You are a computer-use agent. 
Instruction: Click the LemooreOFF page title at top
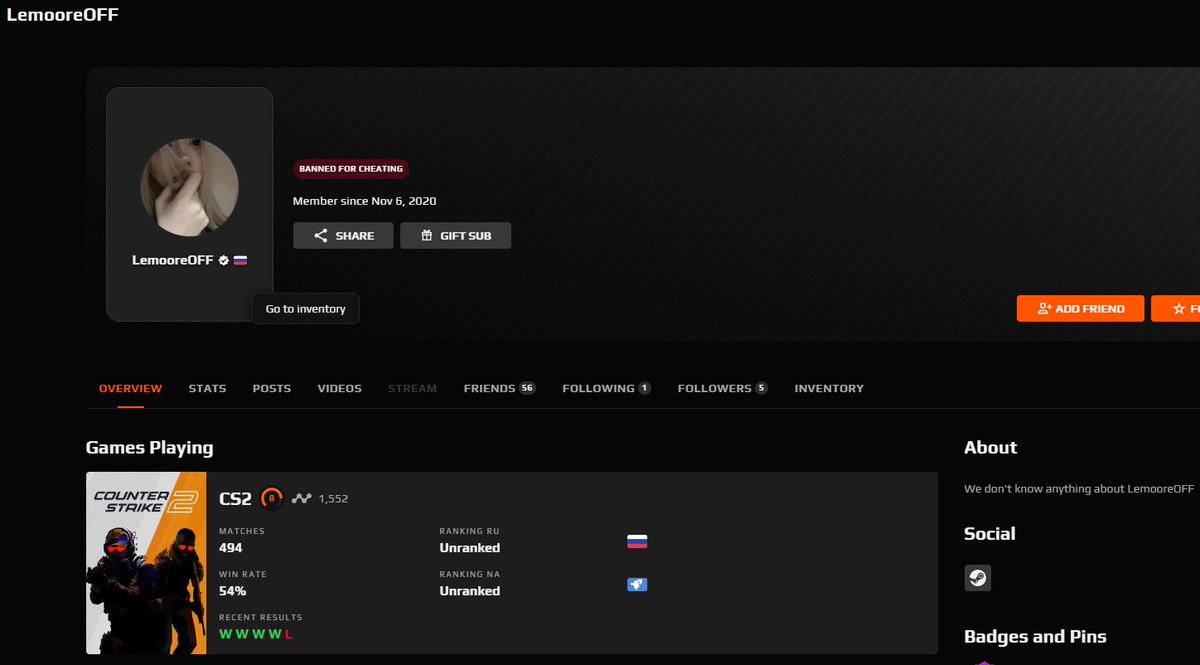click(x=63, y=15)
